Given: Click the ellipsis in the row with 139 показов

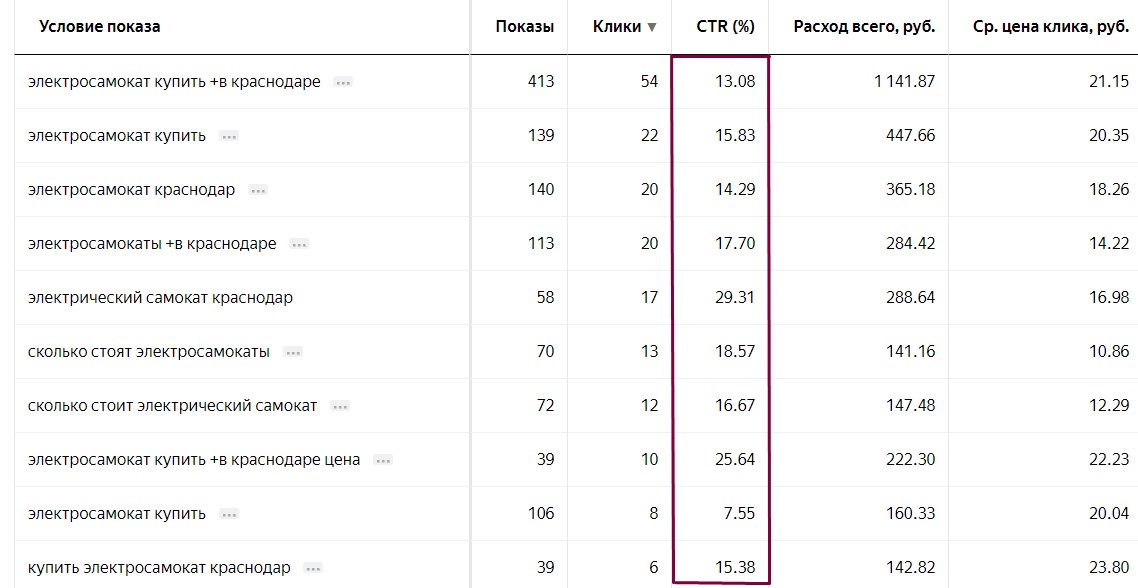Looking at the screenshot, I should pyautogui.click(x=229, y=136).
